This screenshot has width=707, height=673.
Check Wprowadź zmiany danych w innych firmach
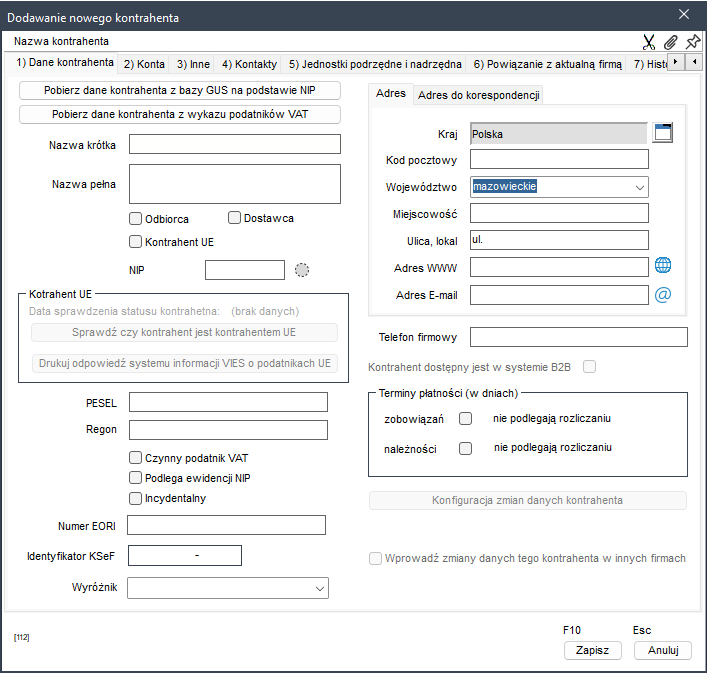click(375, 559)
